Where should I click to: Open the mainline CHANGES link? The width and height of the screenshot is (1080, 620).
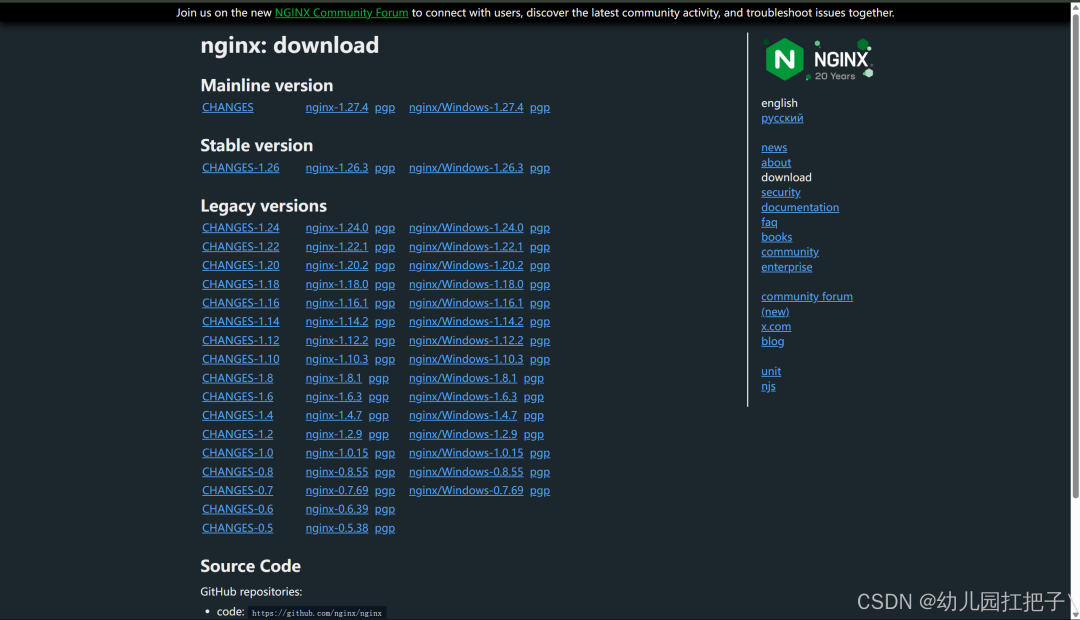pyautogui.click(x=227, y=107)
